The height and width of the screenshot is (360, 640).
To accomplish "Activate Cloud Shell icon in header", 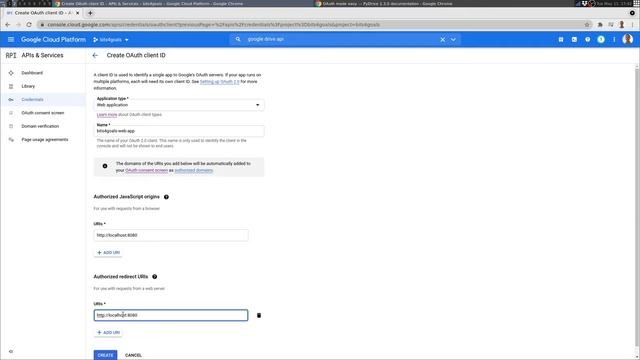I will 574,40.
